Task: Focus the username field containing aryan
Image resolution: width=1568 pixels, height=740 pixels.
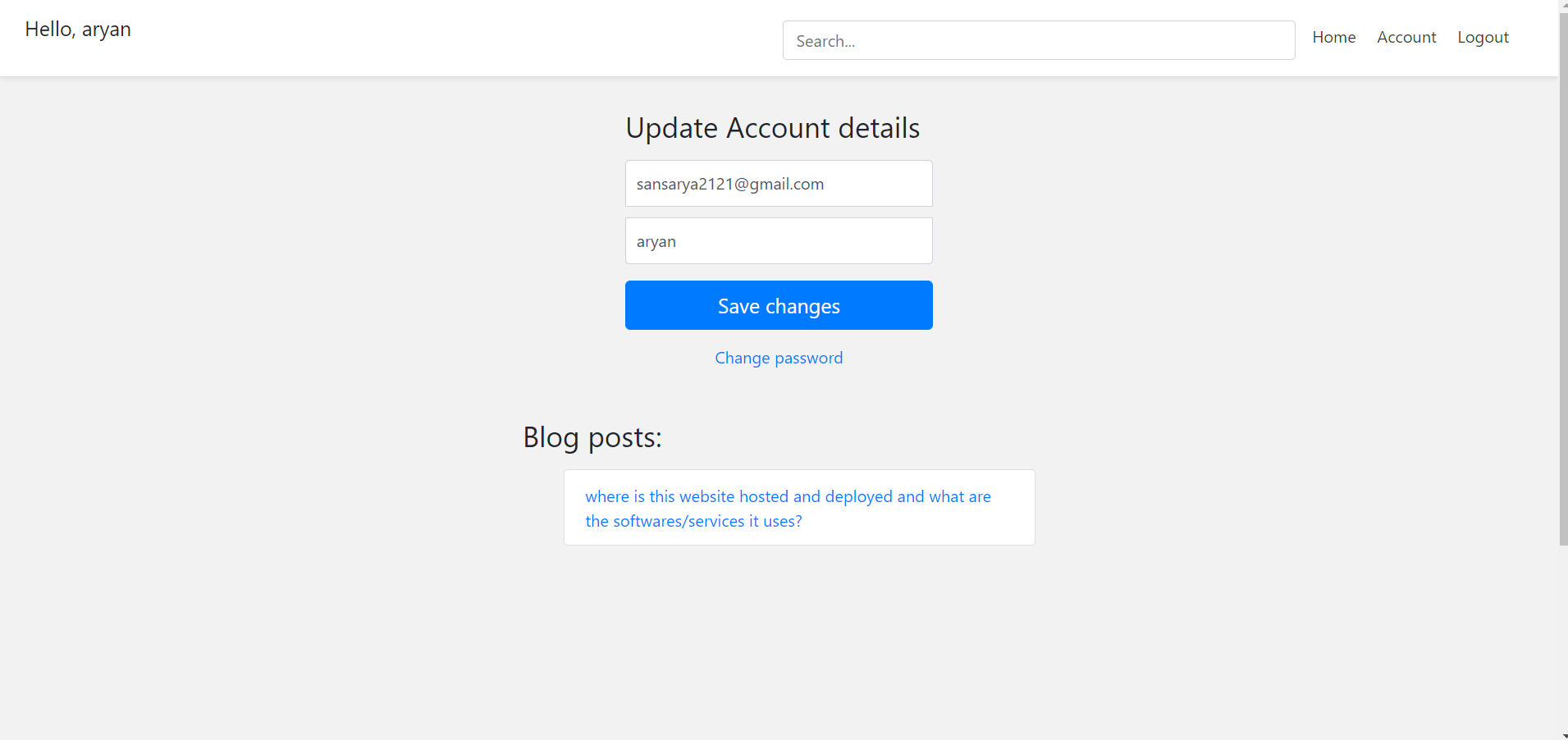Action: [x=779, y=241]
